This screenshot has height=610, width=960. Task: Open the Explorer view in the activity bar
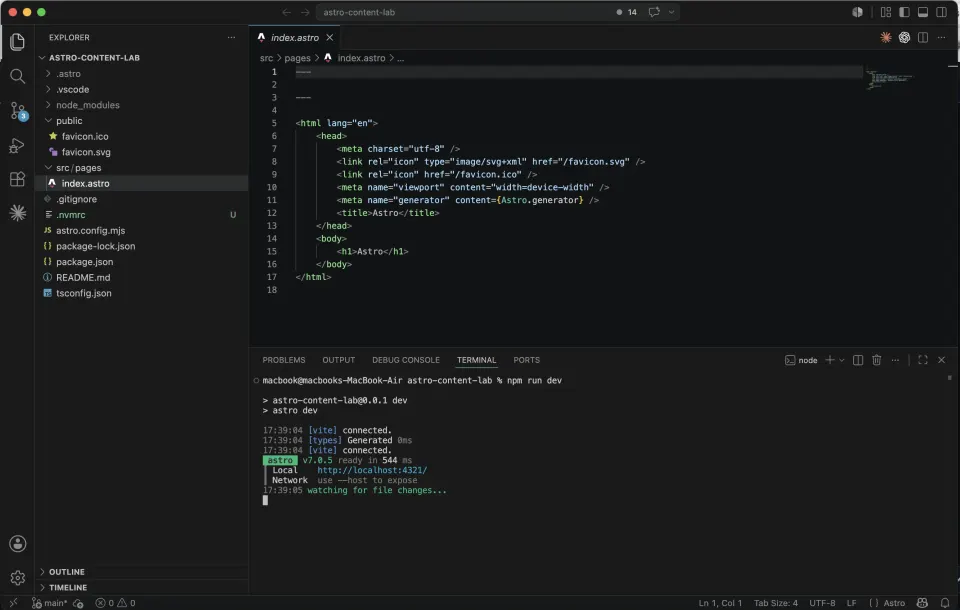click(17, 42)
